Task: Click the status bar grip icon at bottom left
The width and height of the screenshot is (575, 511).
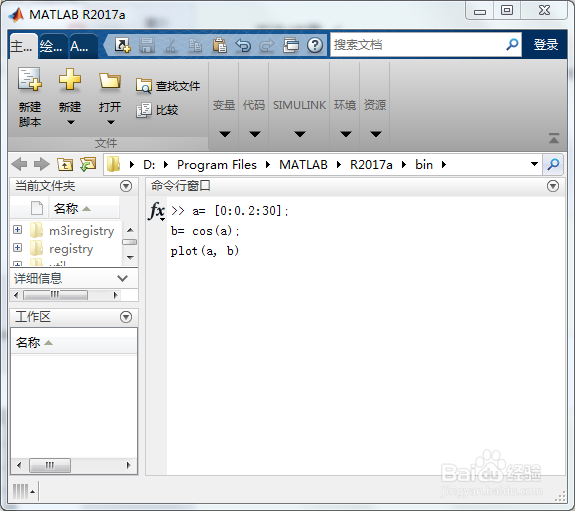Action: click(21, 491)
